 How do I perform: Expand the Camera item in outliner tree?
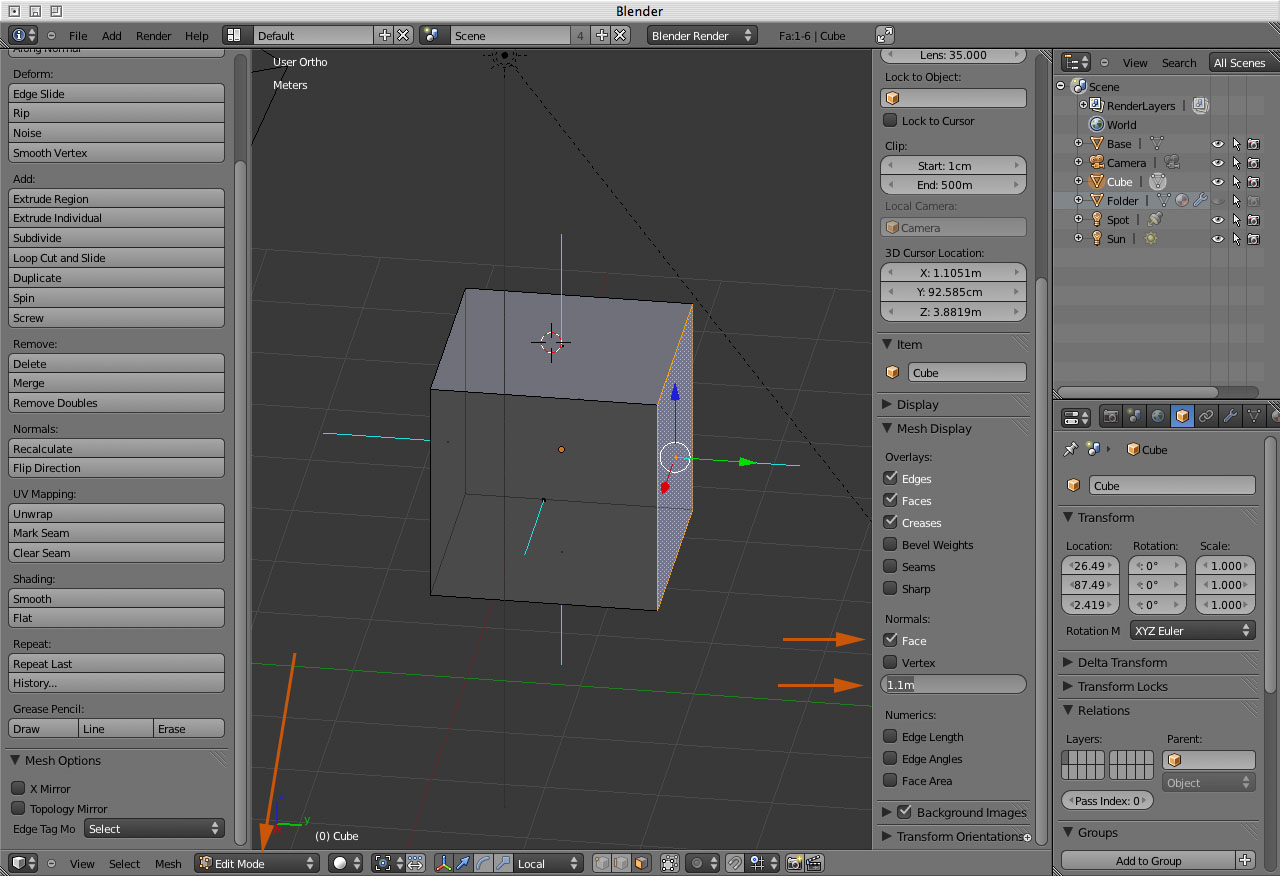tap(1078, 162)
